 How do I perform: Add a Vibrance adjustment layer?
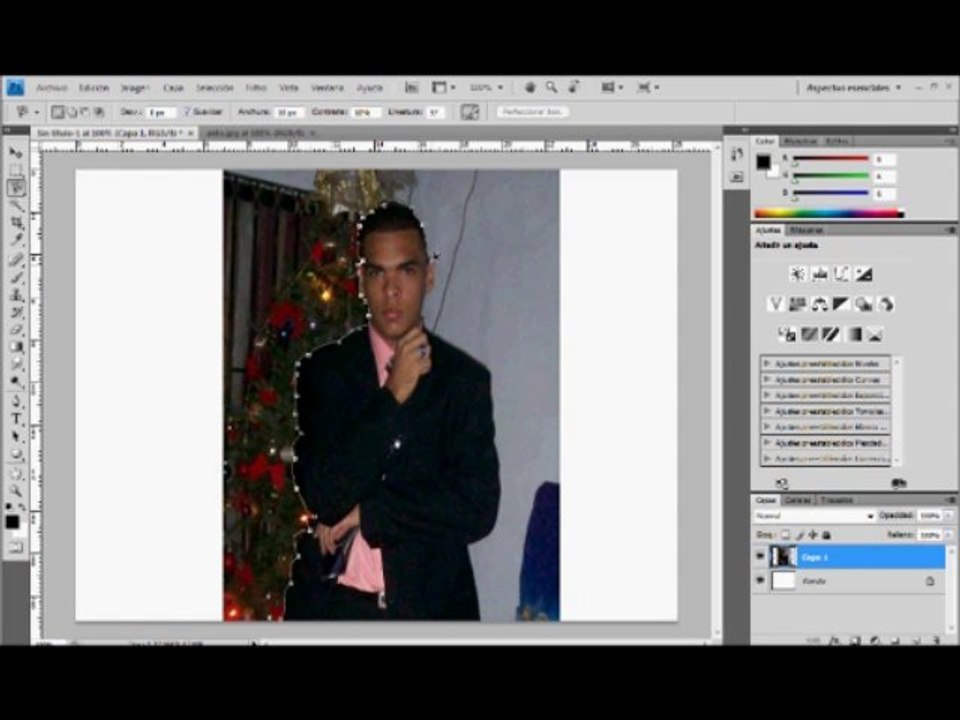pos(776,304)
